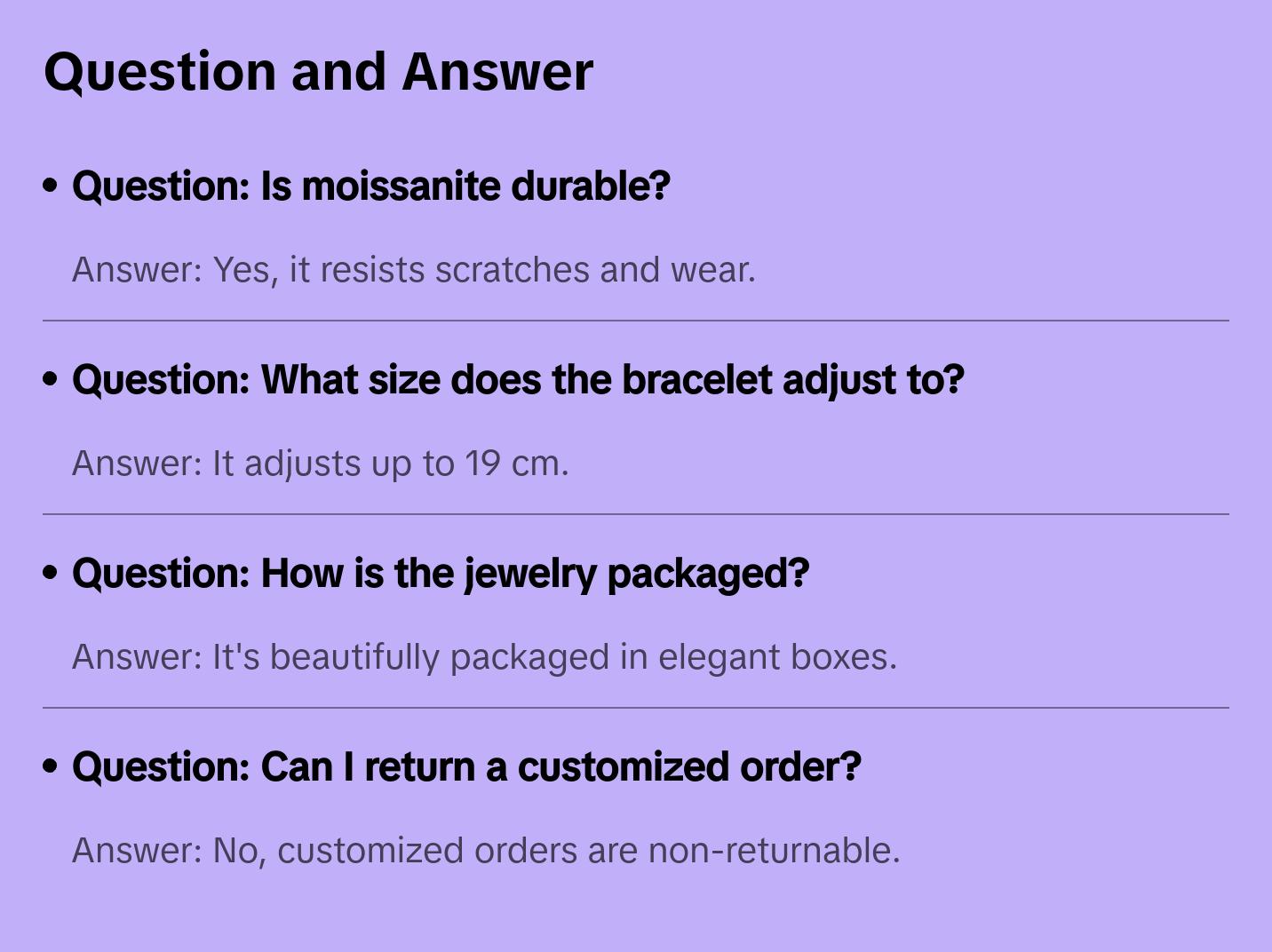Open the bracelet size adjustment question

click(517, 380)
